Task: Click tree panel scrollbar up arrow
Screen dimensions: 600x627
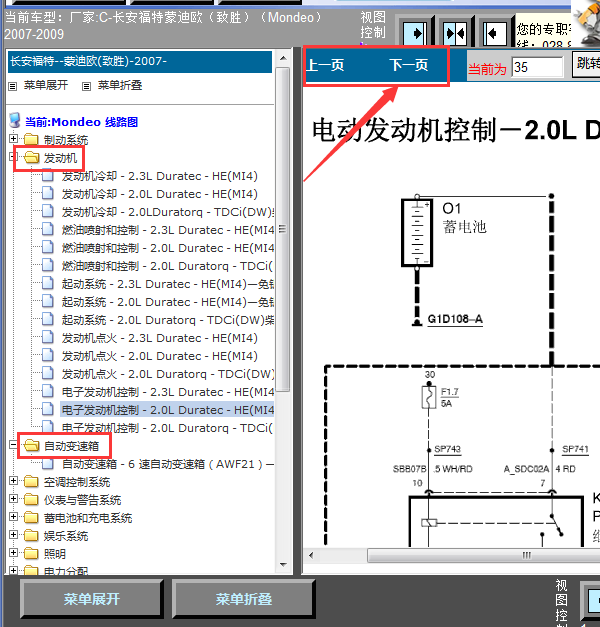Action: [x=283, y=58]
